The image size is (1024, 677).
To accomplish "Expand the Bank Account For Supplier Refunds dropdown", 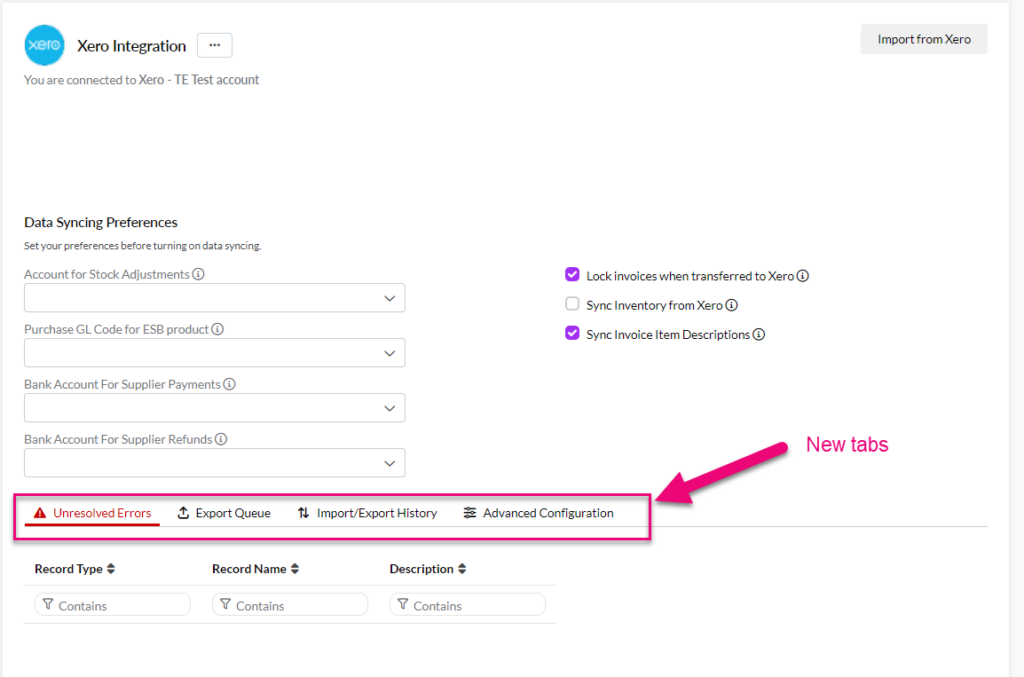I will click(x=390, y=462).
